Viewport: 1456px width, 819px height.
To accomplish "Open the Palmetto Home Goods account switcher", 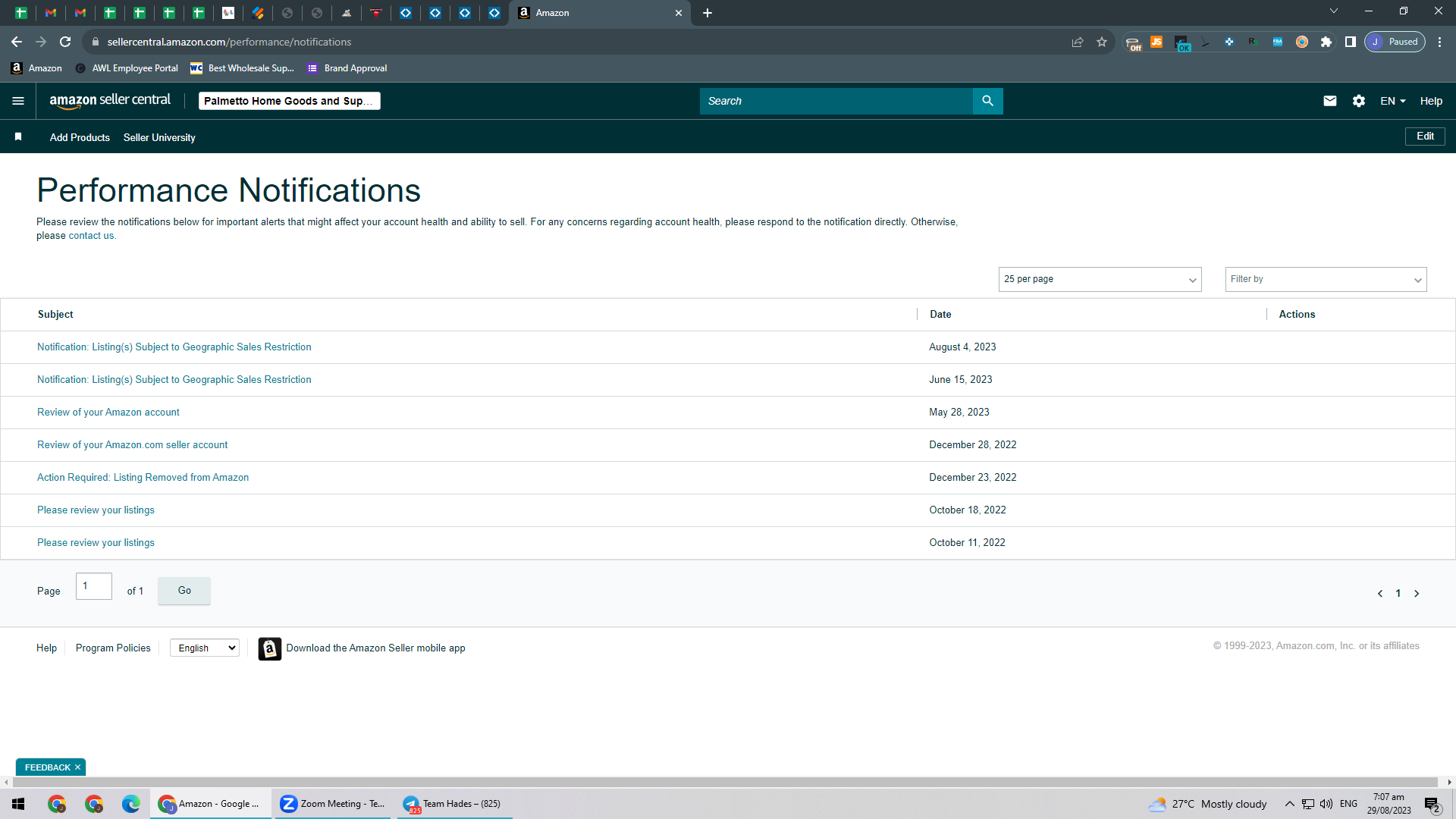I will click(x=290, y=101).
